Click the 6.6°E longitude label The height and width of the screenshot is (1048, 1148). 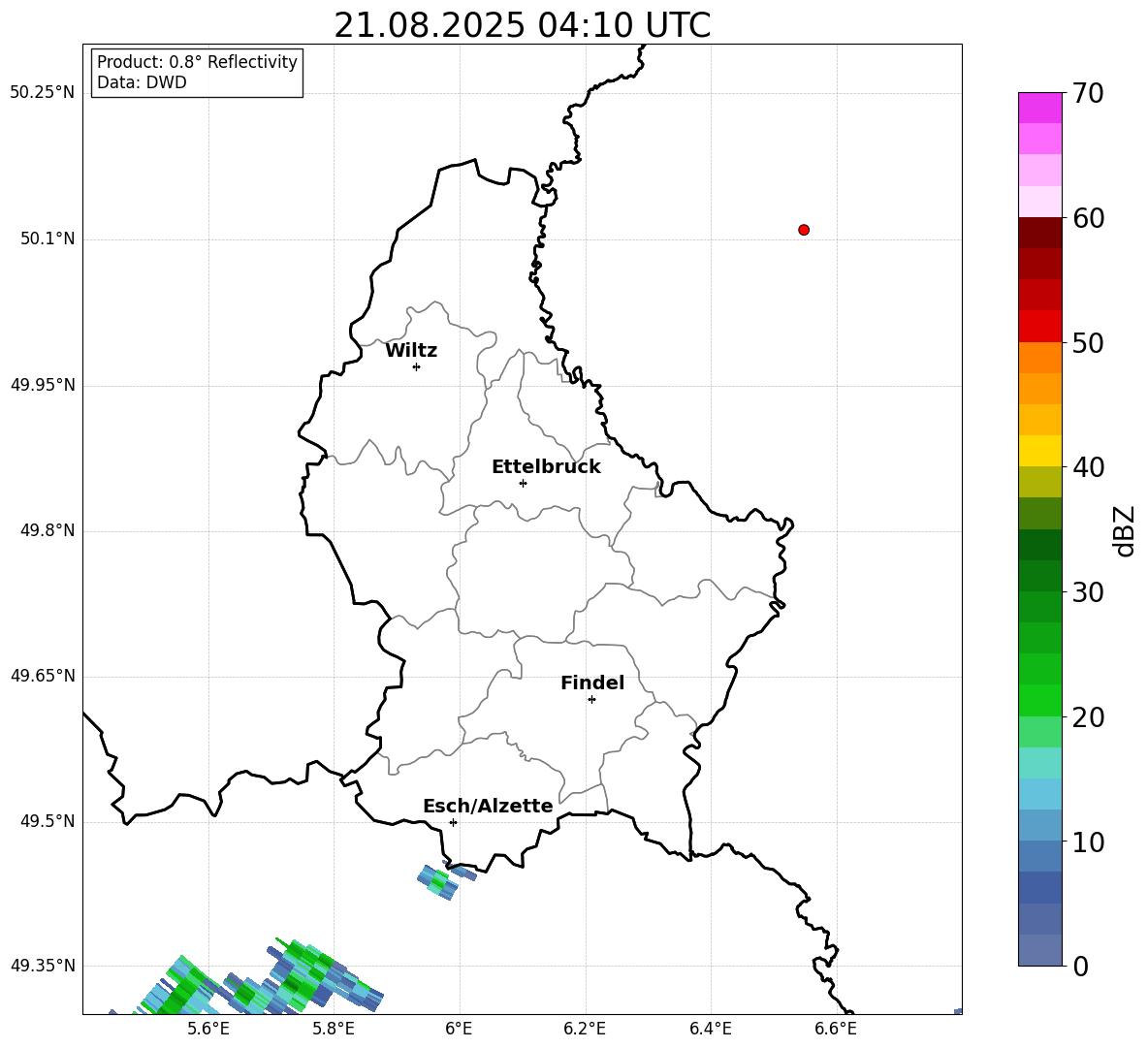pos(836,1029)
